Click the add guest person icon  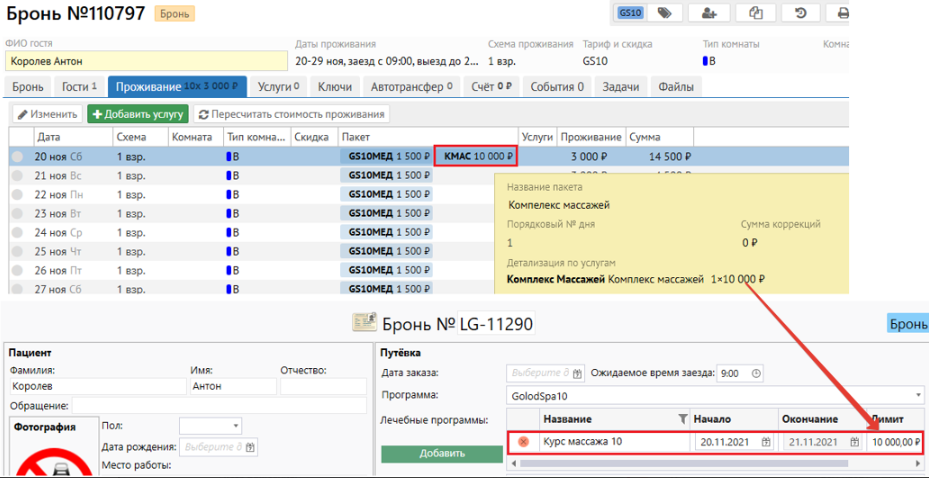click(x=710, y=13)
